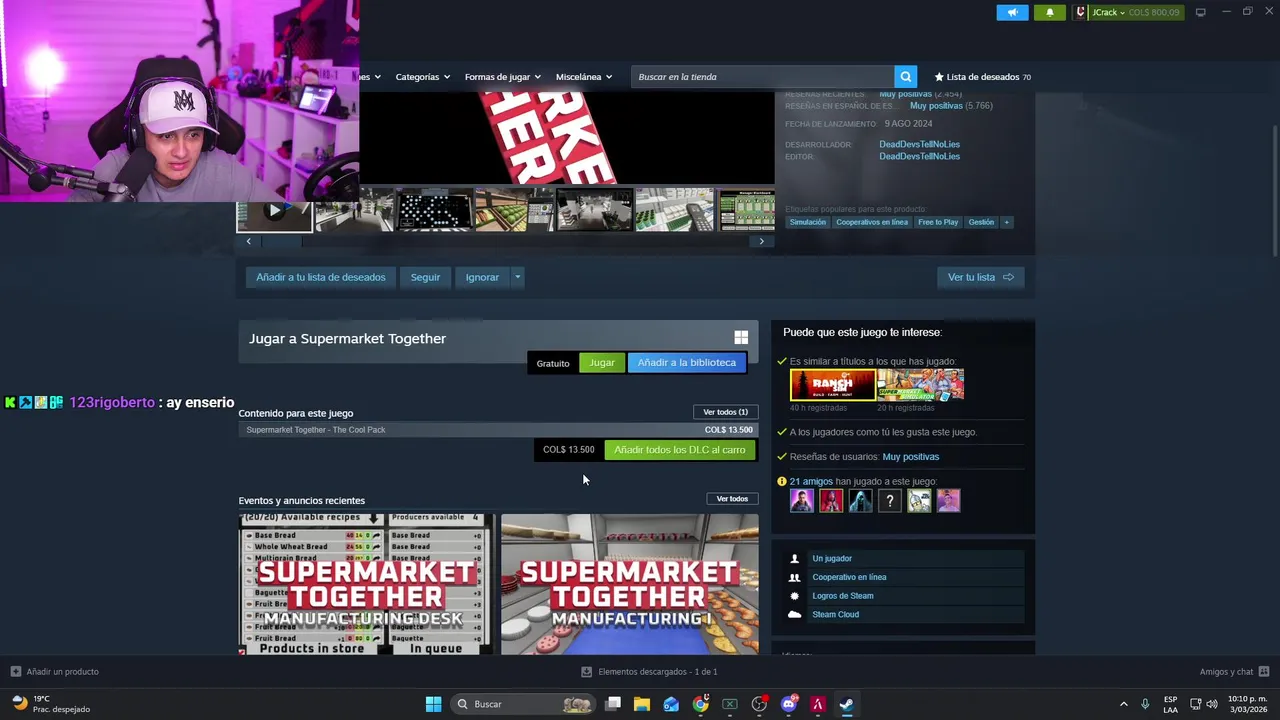1280x720 pixels.
Task: Click Ver todos for recent events
Action: click(x=732, y=499)
